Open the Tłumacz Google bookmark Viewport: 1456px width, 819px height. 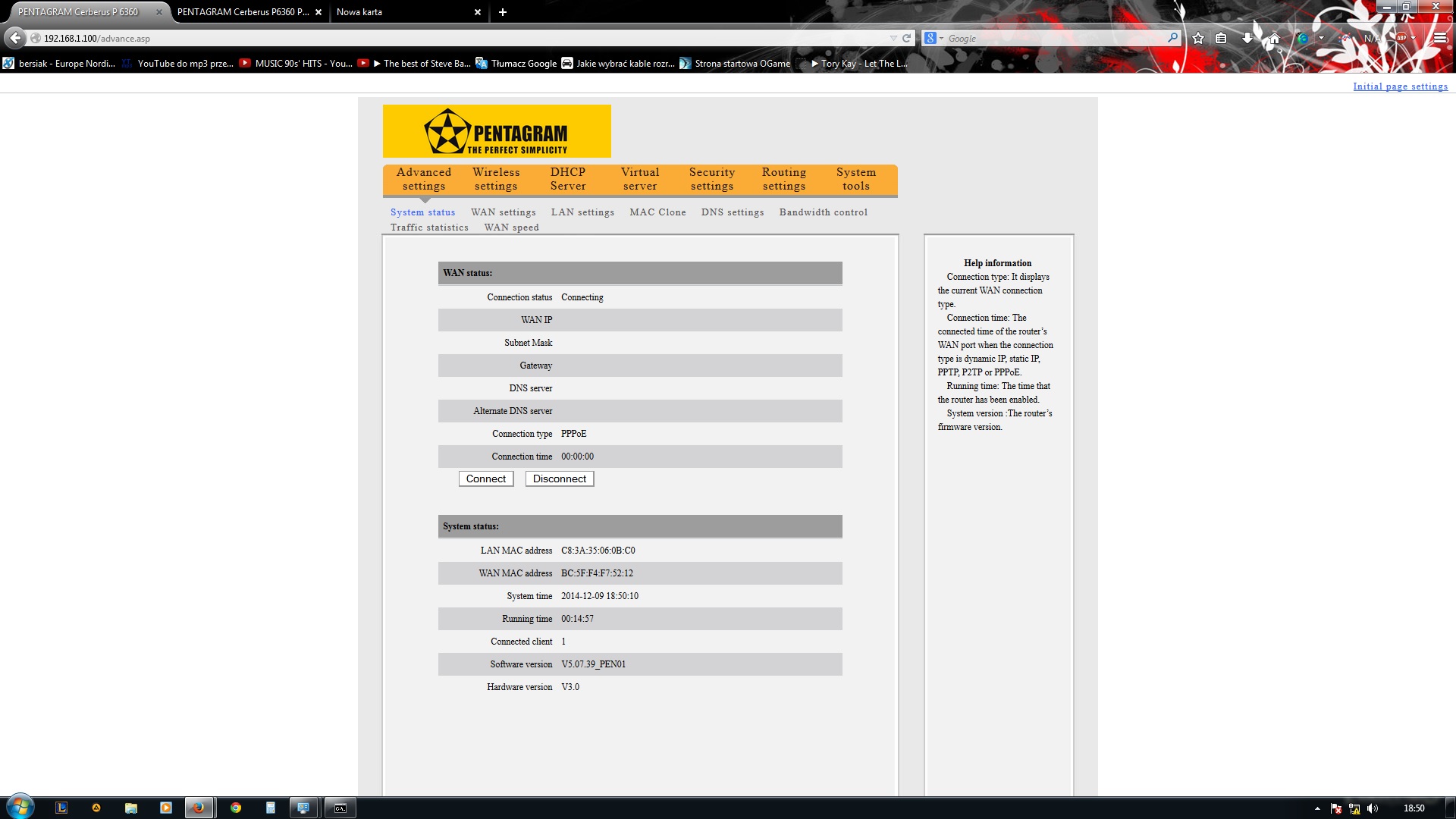pos(516,64)
